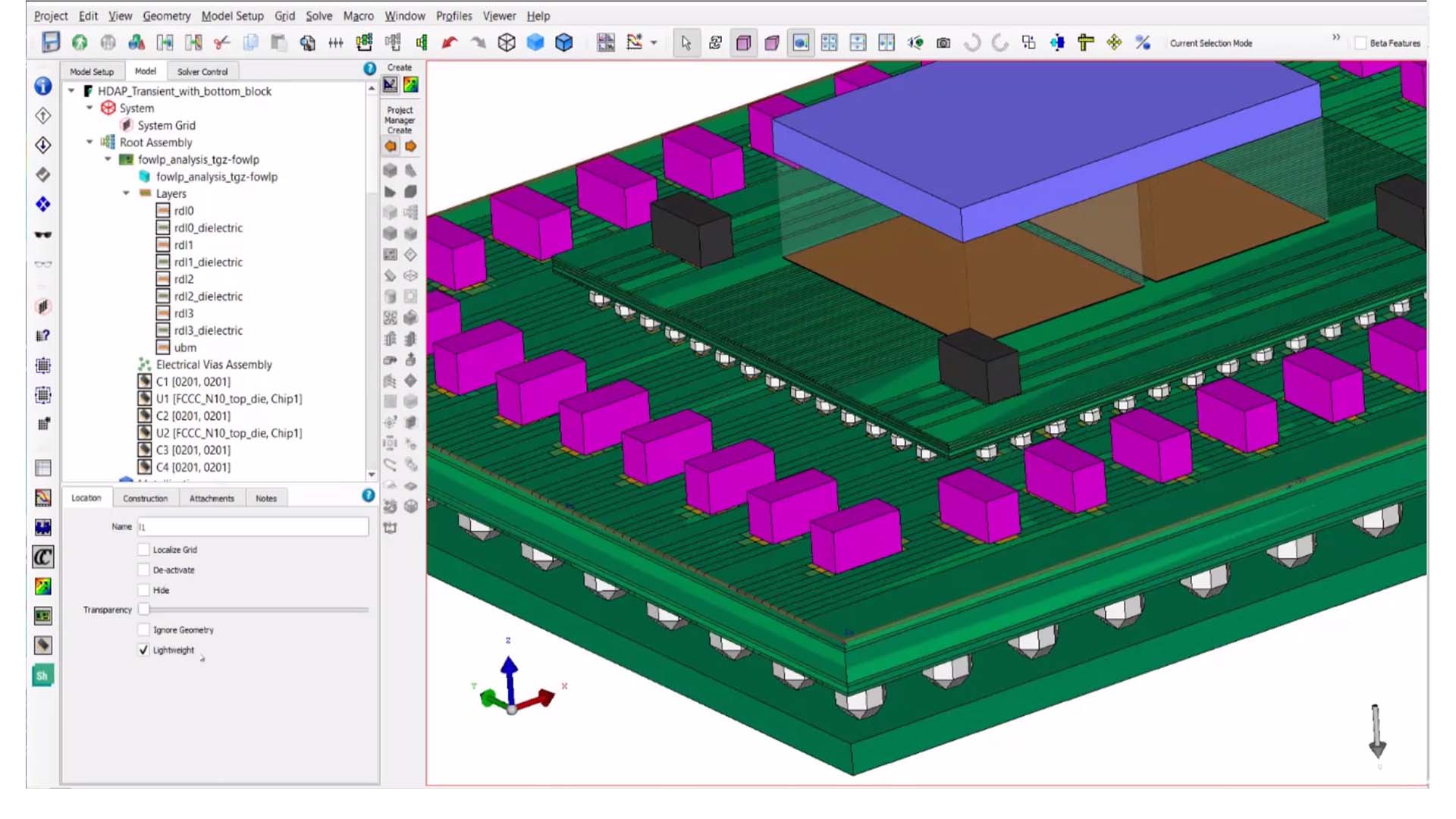Select the solid light-blue cube view icon
The width and height of the screenshot is (1456, 819).
[x=535, y=43]
